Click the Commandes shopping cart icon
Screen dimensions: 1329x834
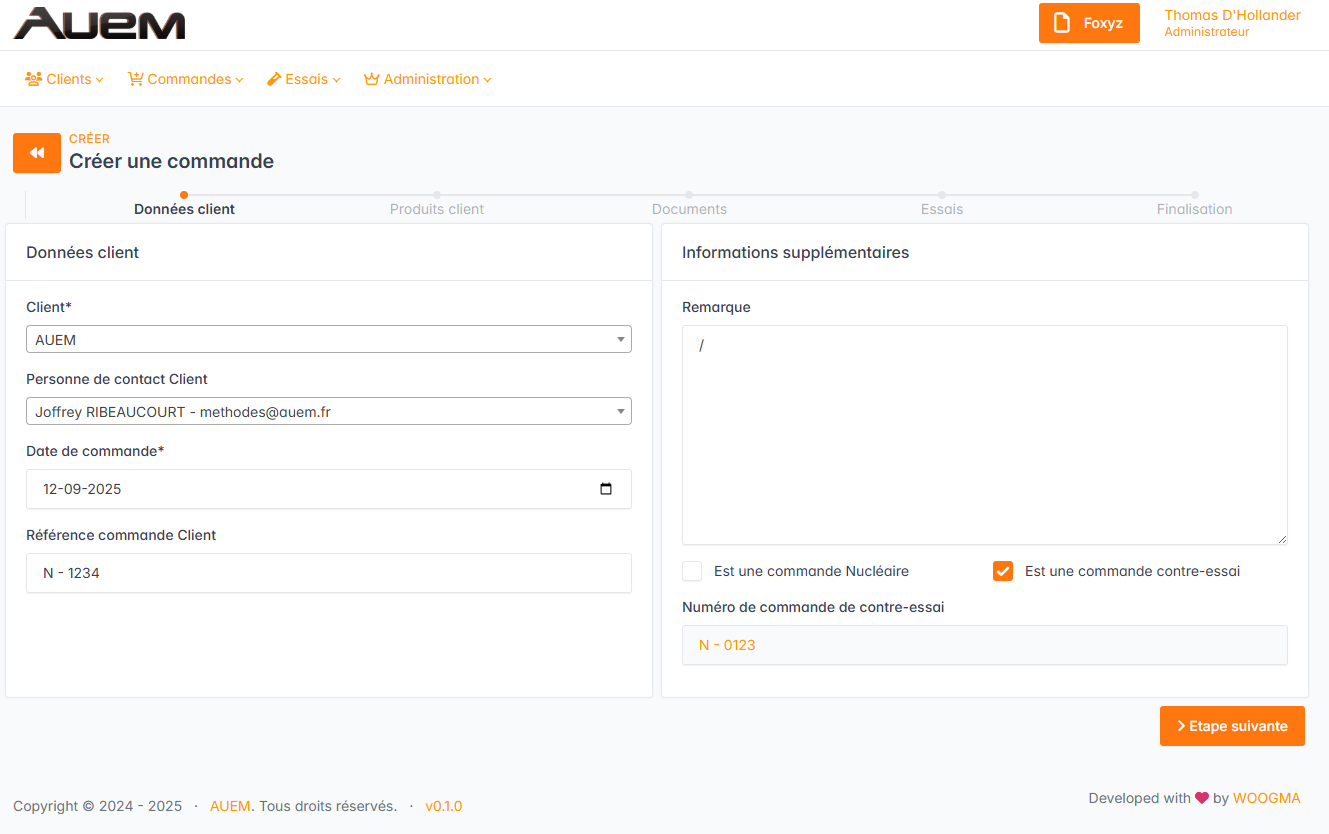(135, 79)
